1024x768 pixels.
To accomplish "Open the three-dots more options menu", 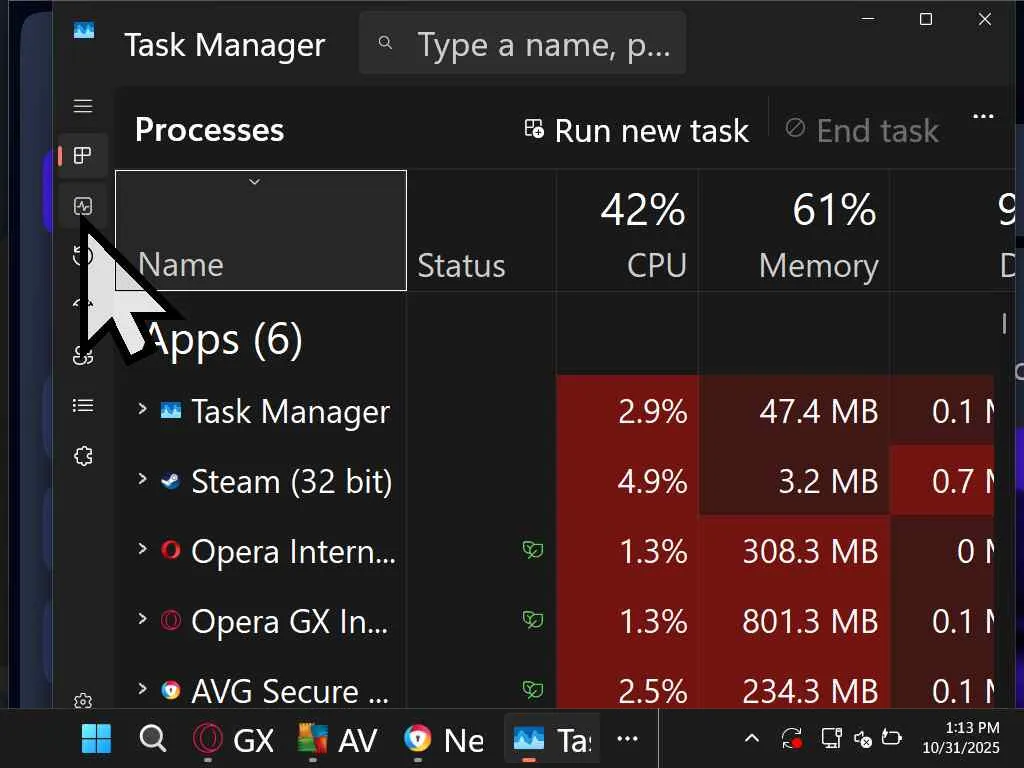I will point(983,117).
